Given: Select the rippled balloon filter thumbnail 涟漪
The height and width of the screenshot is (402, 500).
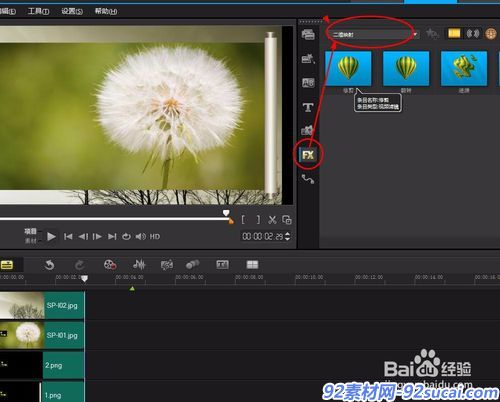Looking at the screenshot, I should click(x=464, y=68).
